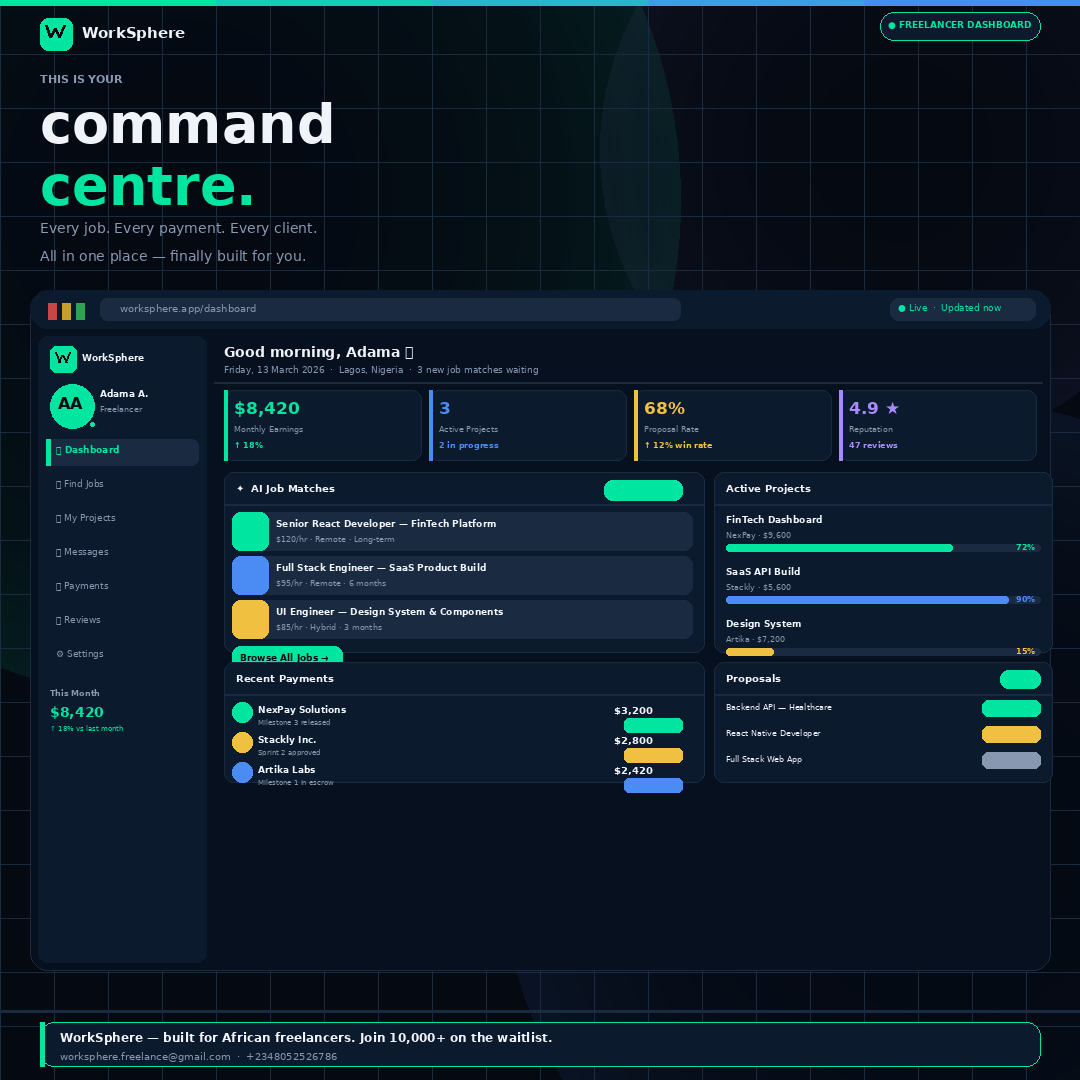Viewport: 1080px width, 1080px height.
Task: Open the 68% Proposal Rate card
Action: click(733, 426)
